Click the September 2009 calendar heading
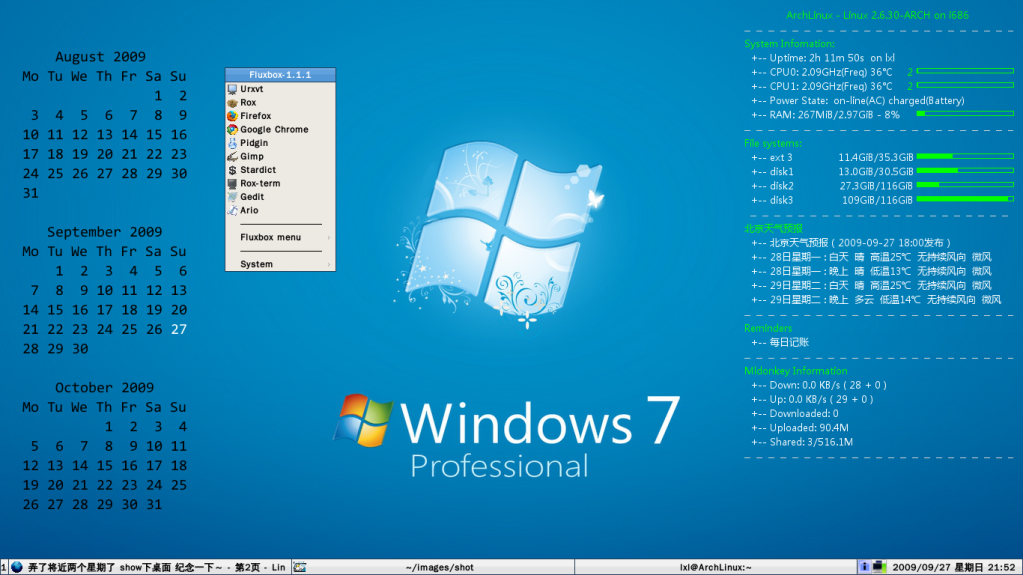Screen dimensions: 1023x575 [x=104, y=232]
